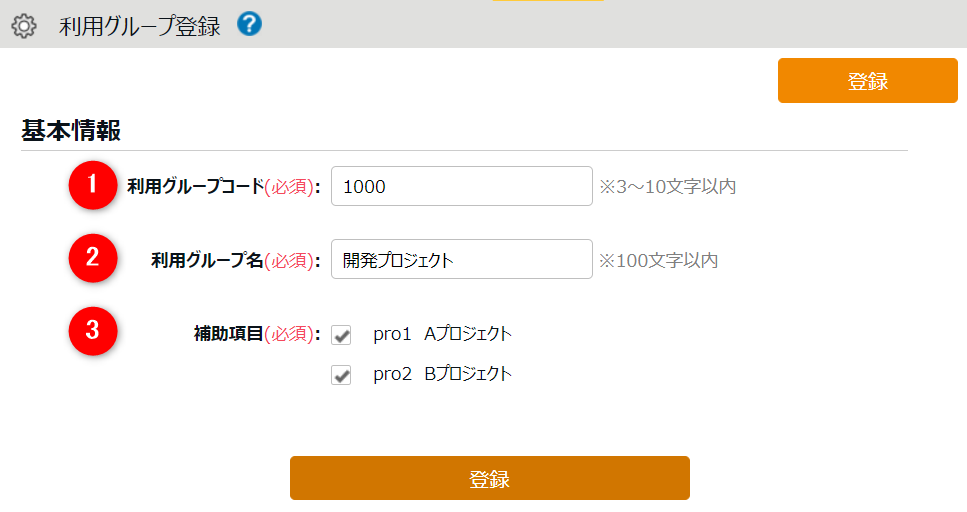This screenshot has height=512, width=967.
Task: Toggle the pro2 Bプロジェクト checkbox
Action: (342, 376)
